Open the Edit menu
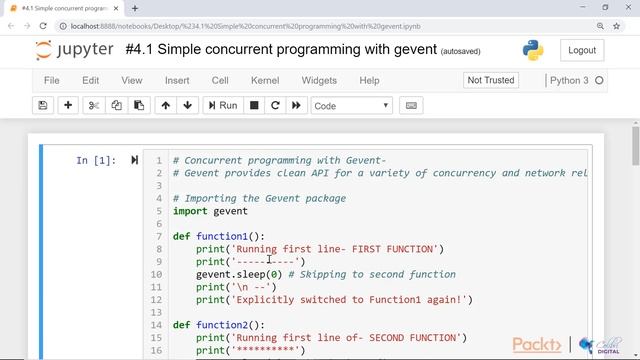Viewport: 640px width, 360px height. coord(90,80)
